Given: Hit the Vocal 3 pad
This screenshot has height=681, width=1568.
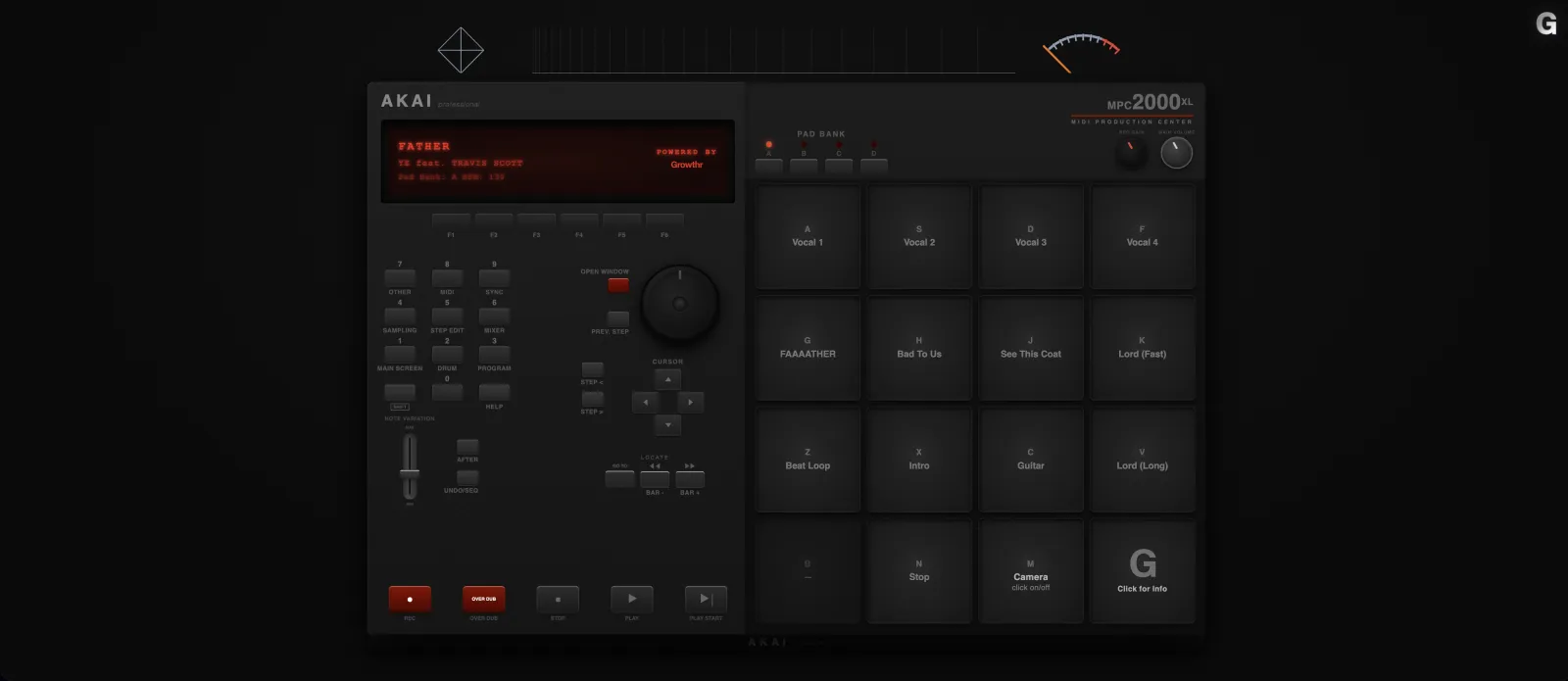Looking at the screenshot, I should (x=1031, y=236).
